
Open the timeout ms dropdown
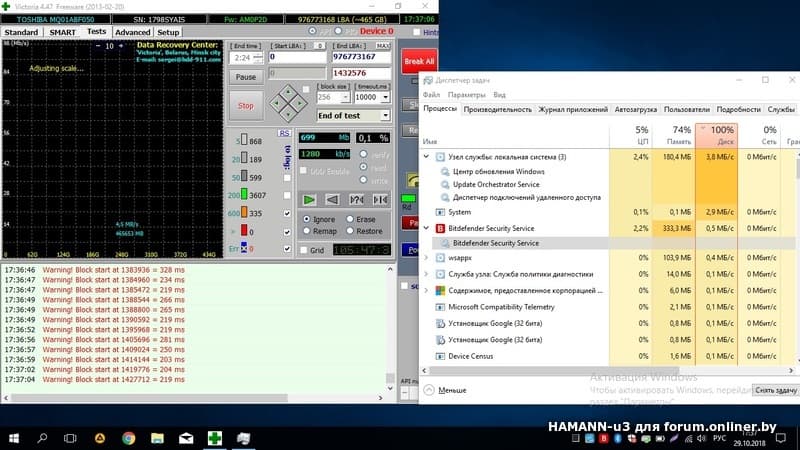(371, 98)
